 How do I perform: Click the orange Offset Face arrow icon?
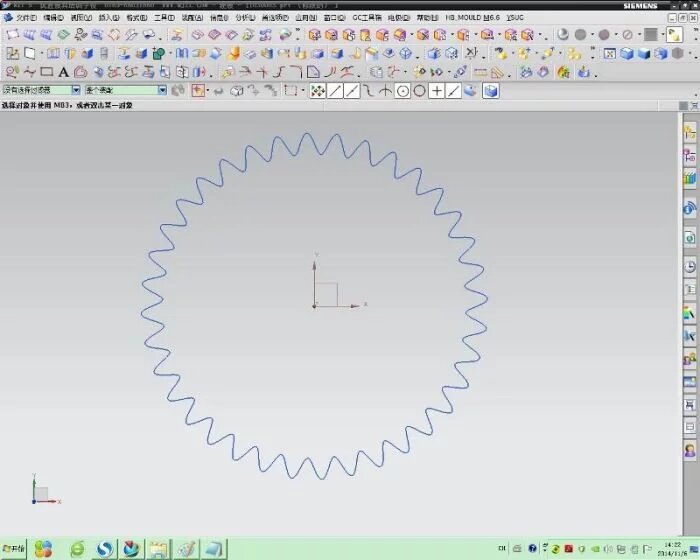[233, 54]
